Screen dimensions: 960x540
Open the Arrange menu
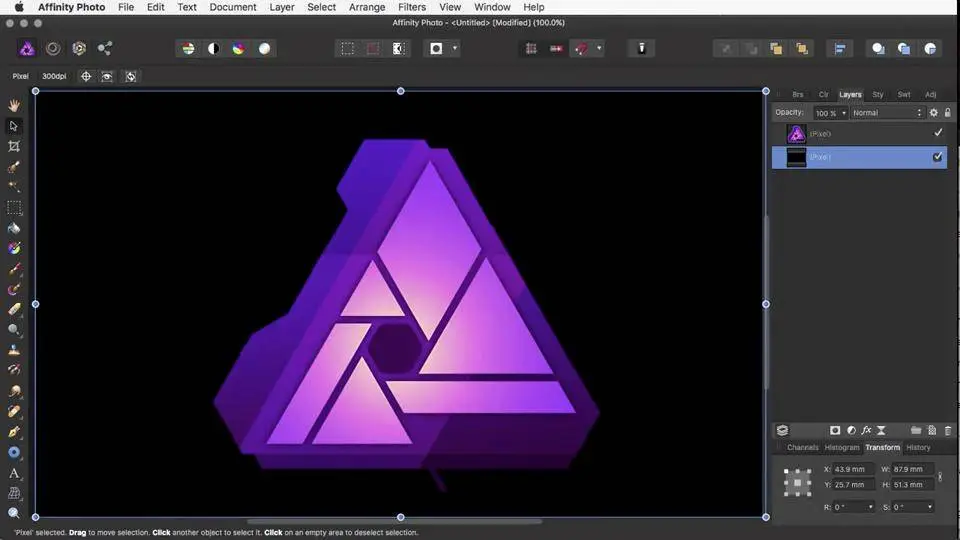click(x=367, y=7)
